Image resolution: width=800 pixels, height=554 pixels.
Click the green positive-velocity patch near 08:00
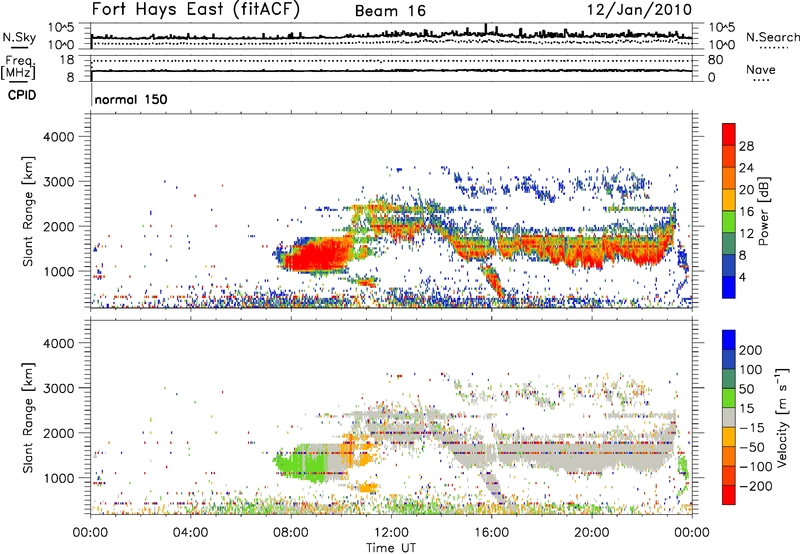click(301, 462)
